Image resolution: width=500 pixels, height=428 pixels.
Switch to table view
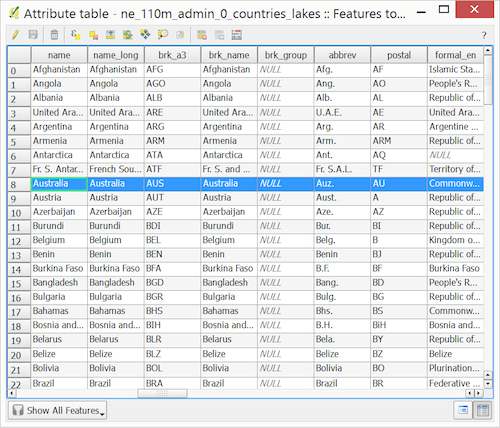[482, 410]
